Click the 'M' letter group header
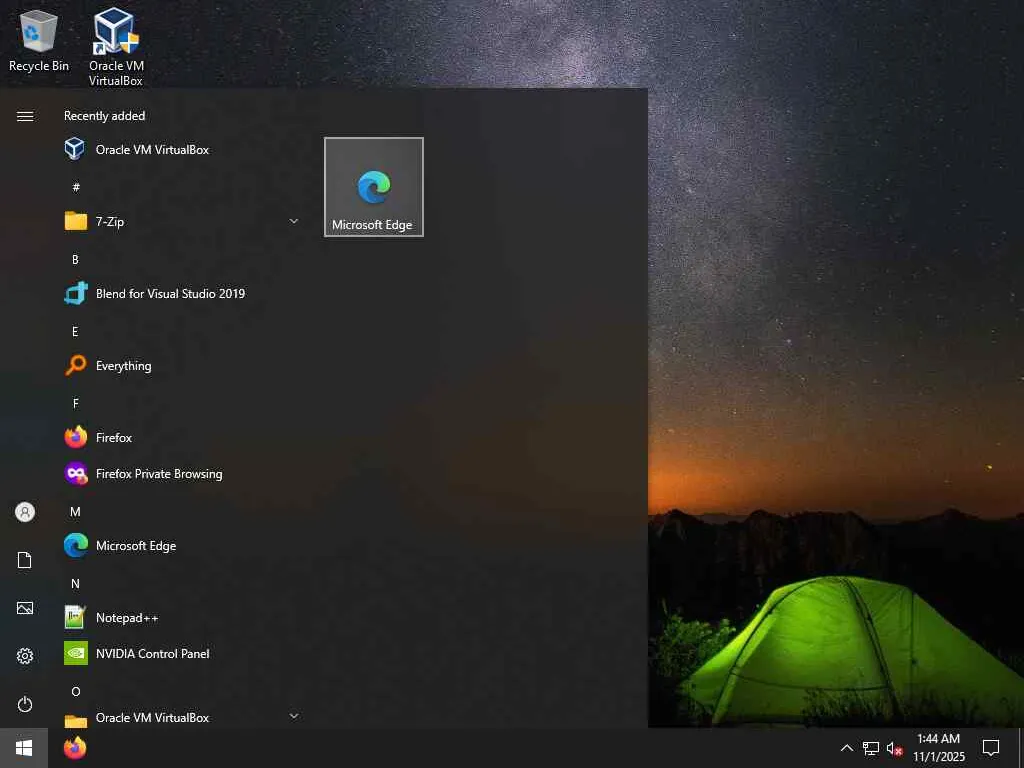This screenshot has width=1024, height=768. (x=75, y=511)
